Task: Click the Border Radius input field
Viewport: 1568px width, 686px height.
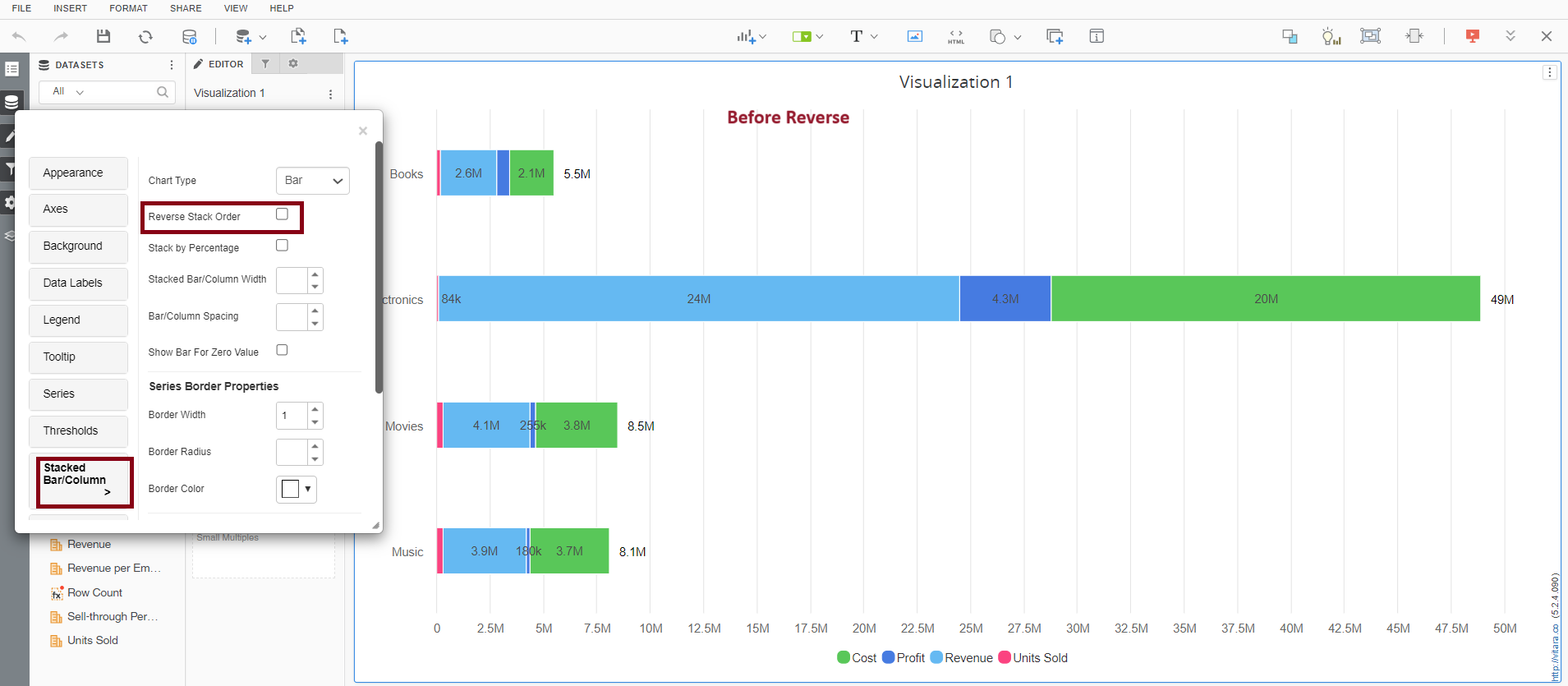Action: click(292, 452)
